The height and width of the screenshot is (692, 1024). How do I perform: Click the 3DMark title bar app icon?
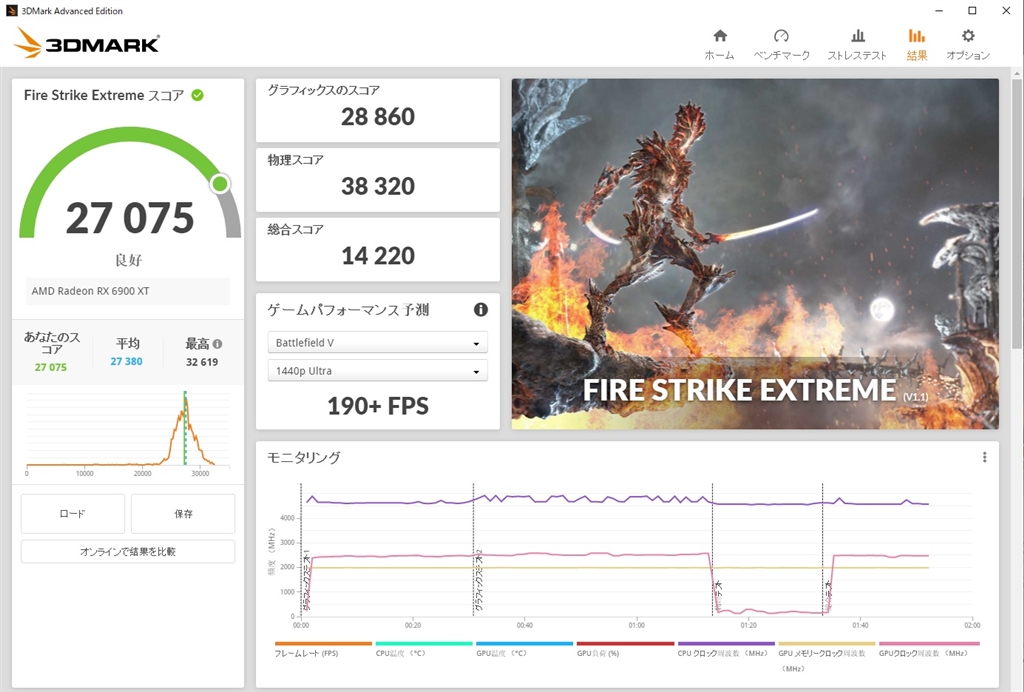11,10
